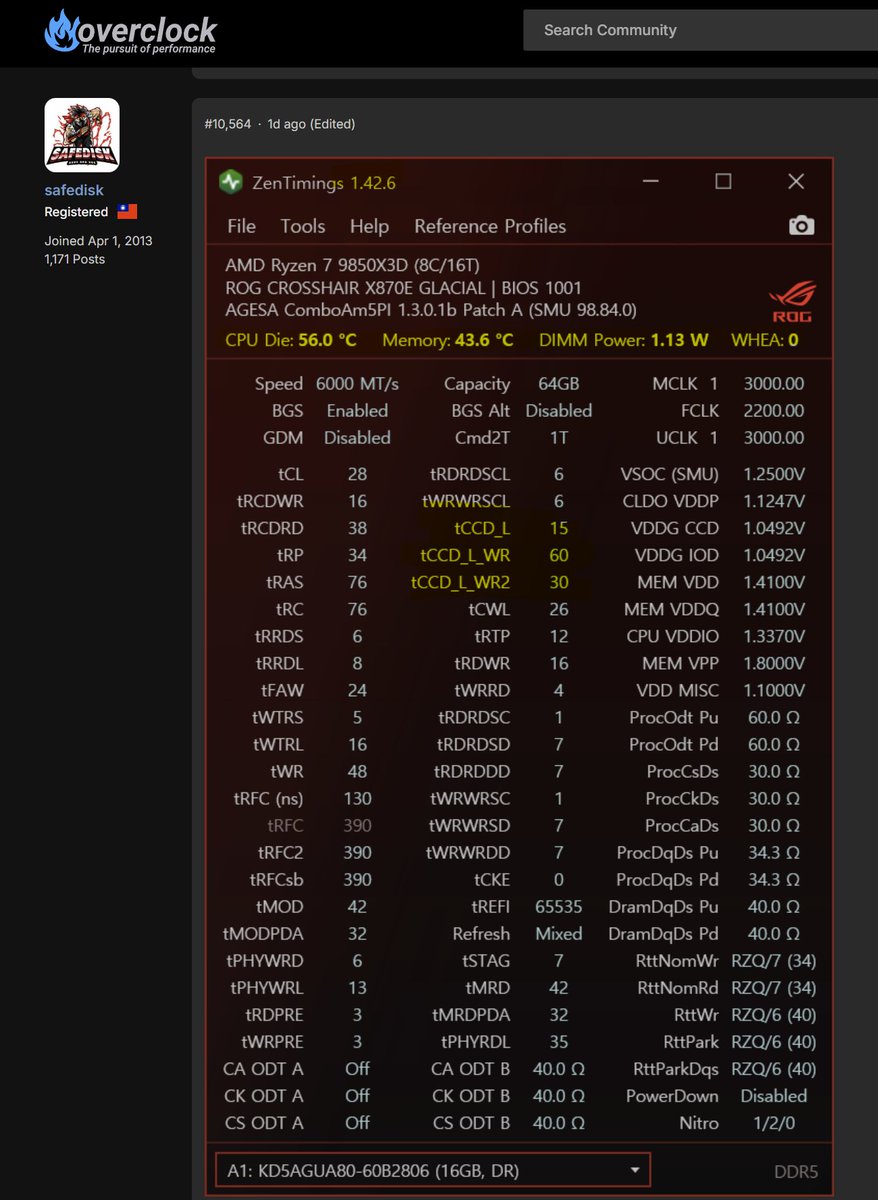The image size is (878, 1200).
Task: Click the tRCDRD value 38
Action: click(357, 528)
